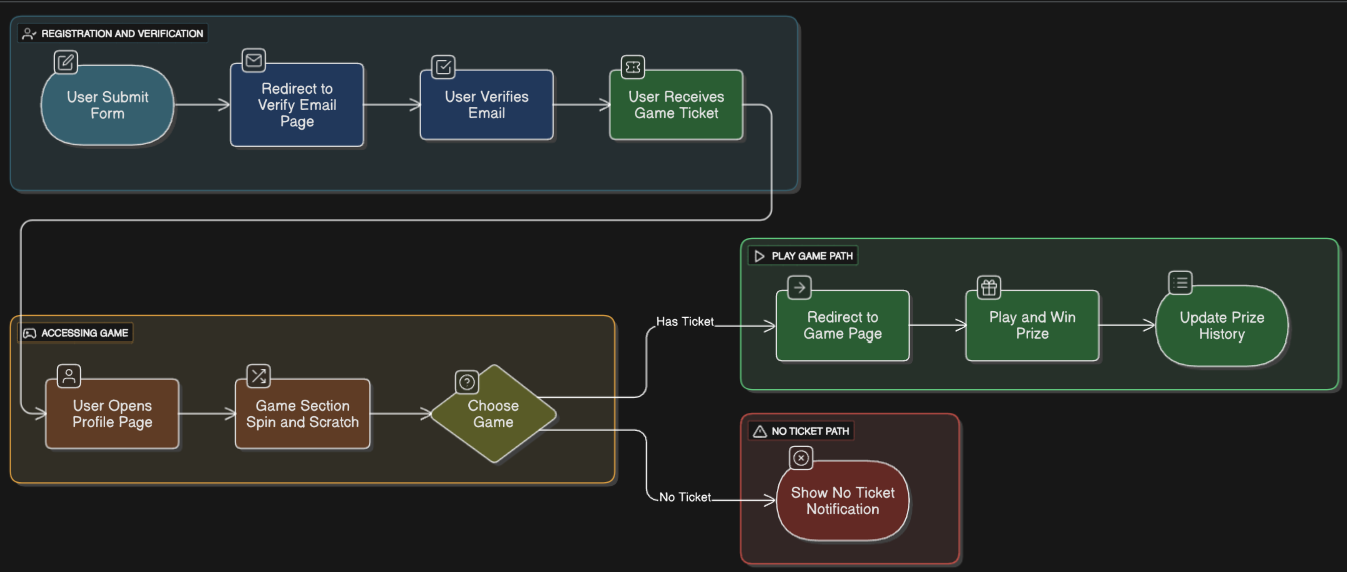This screenshot has width=1347, height=572.
Task: Click the NO TICKET PATH group title
Action: coord(811,431)
